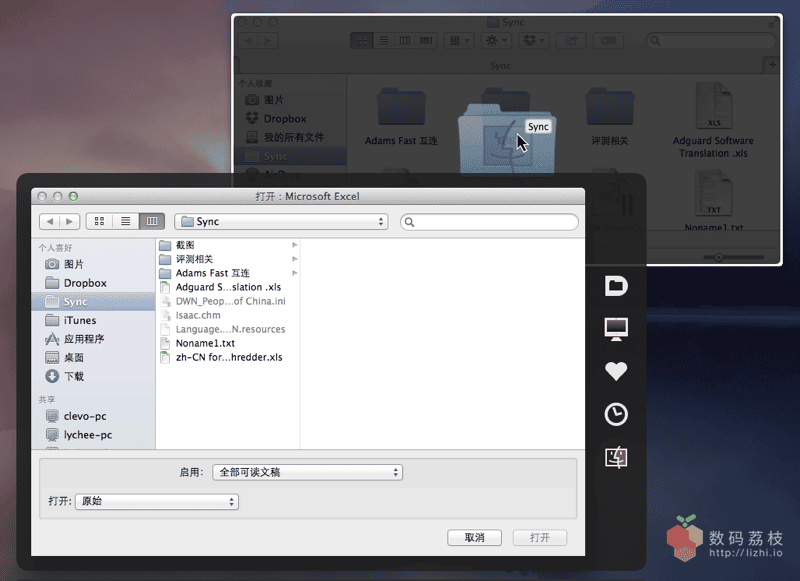Switch the Excel dialog to column view
Viewport: 800px width, 581px height.
[152, 221]
